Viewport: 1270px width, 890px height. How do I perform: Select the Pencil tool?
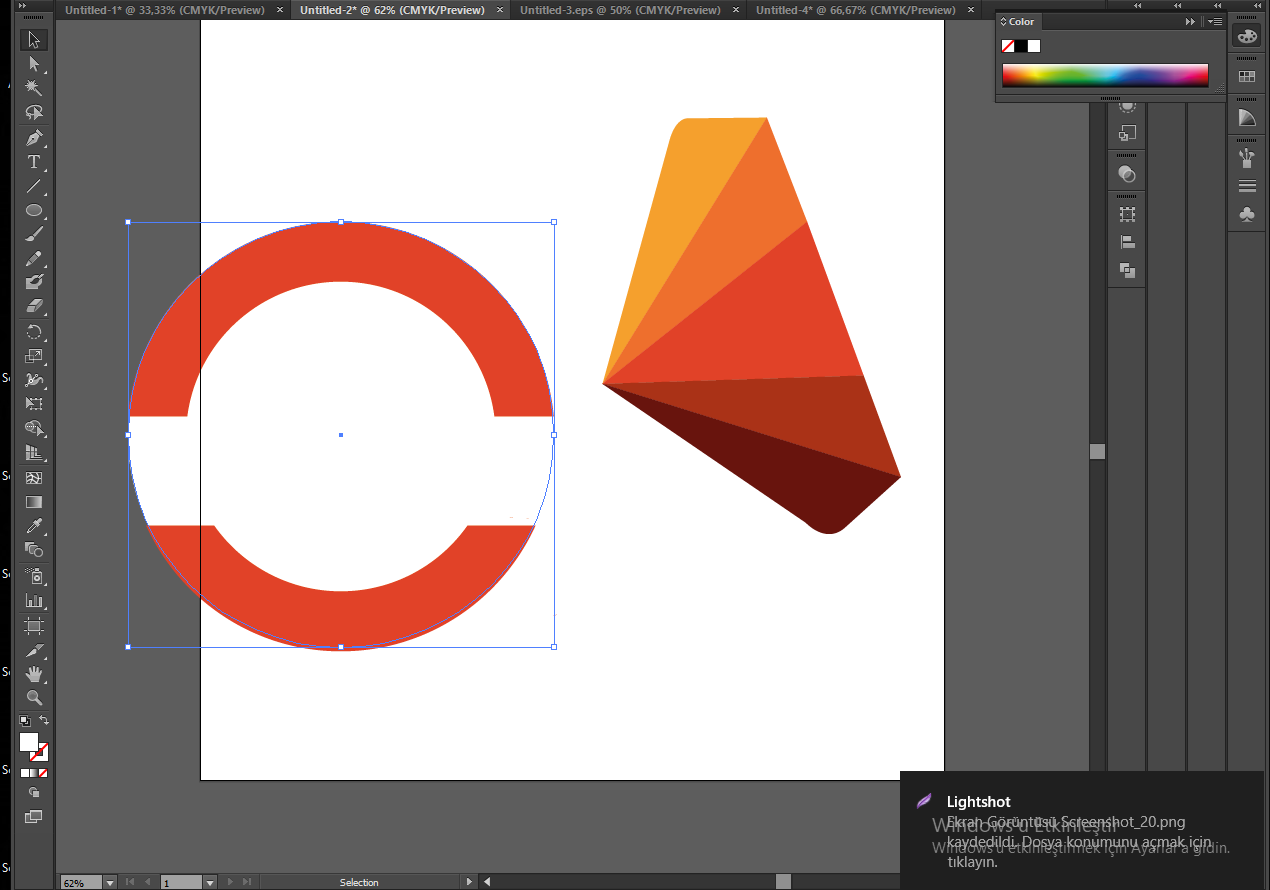click(x=34, y=259)
